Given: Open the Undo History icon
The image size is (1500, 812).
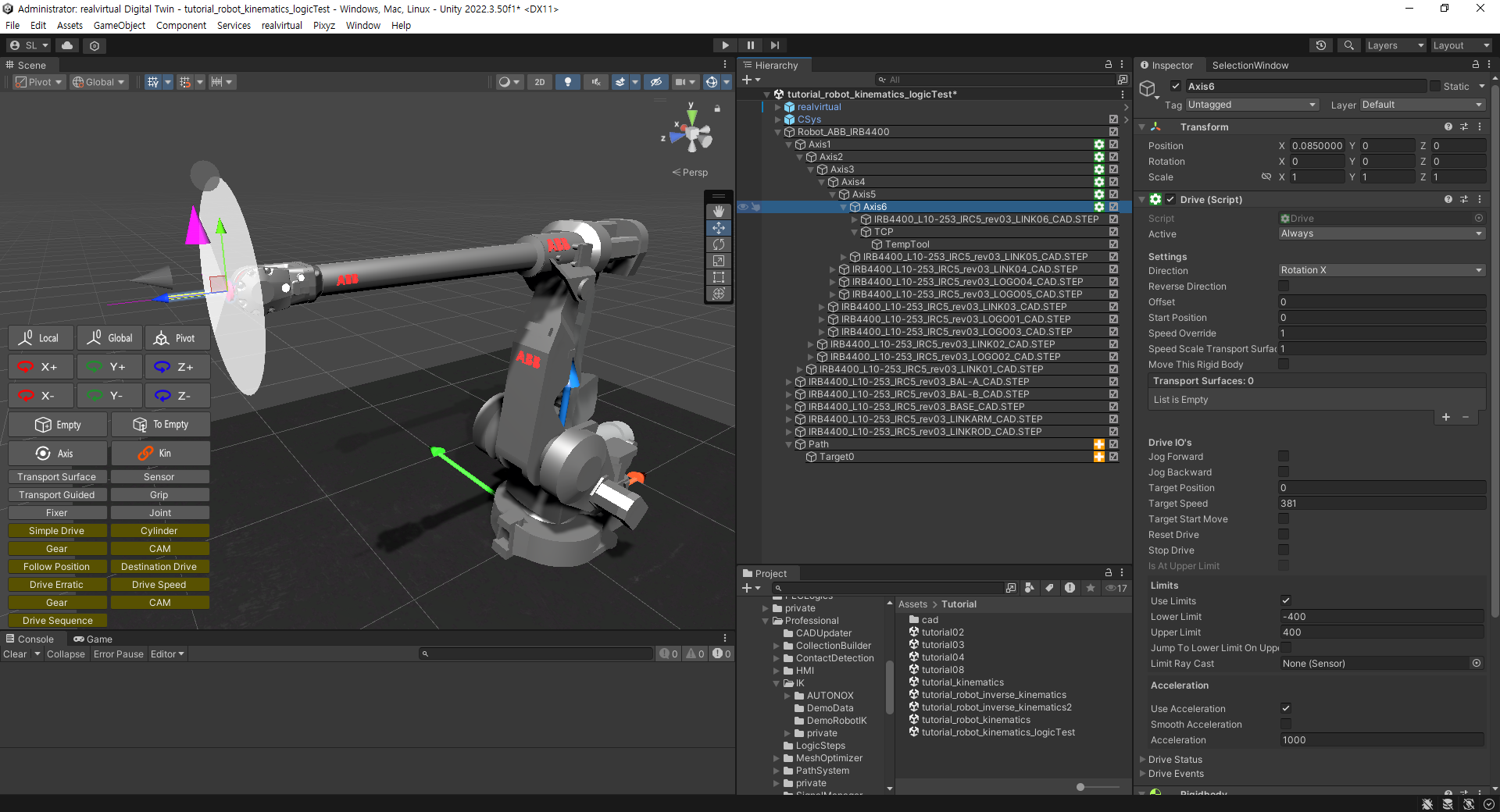Looking at the screenshot, I should coord(1321,45).
